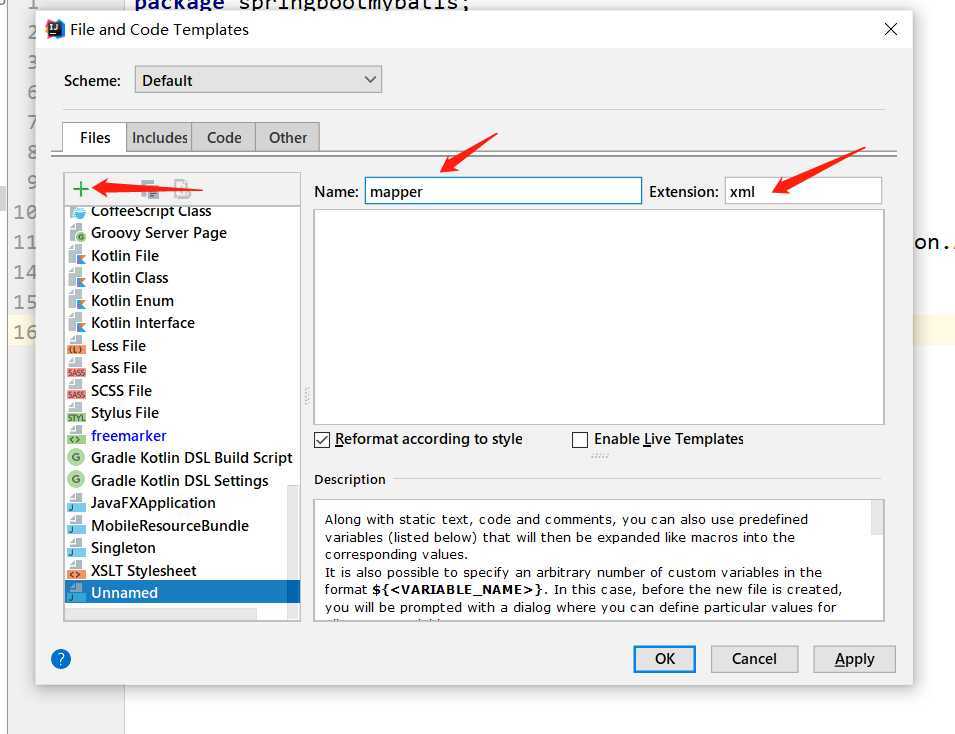Select the Less File icon
The image size is (955, 734).
pyautogui.click(x=77, y=345)
